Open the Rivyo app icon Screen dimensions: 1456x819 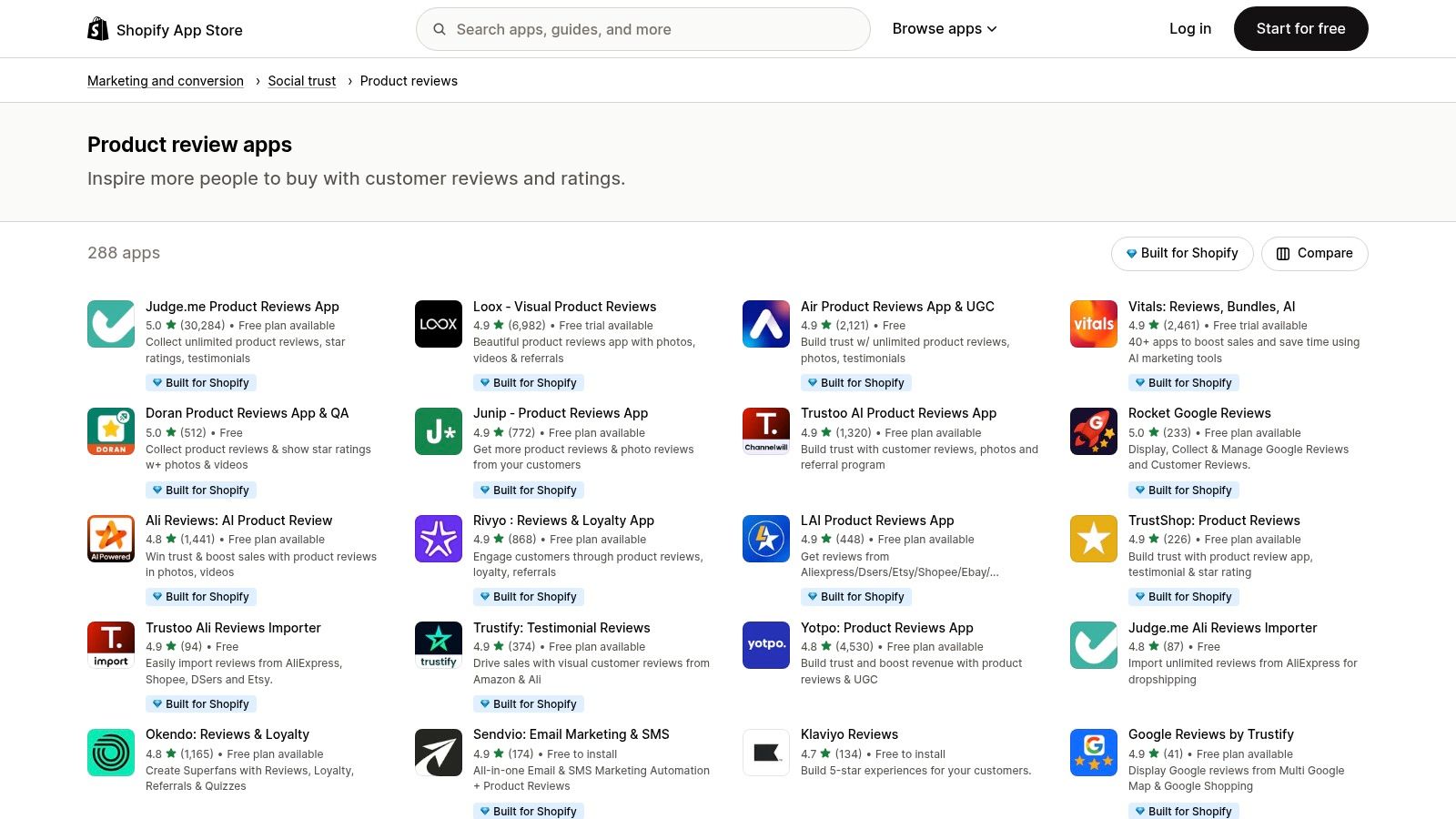(x=439, y=539)
